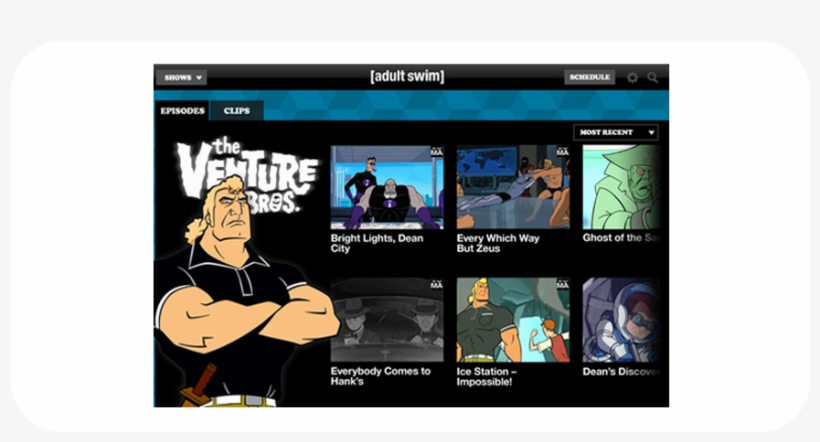
Task: Click the Bright Lights, Dean City title
Action: (377, 243)
